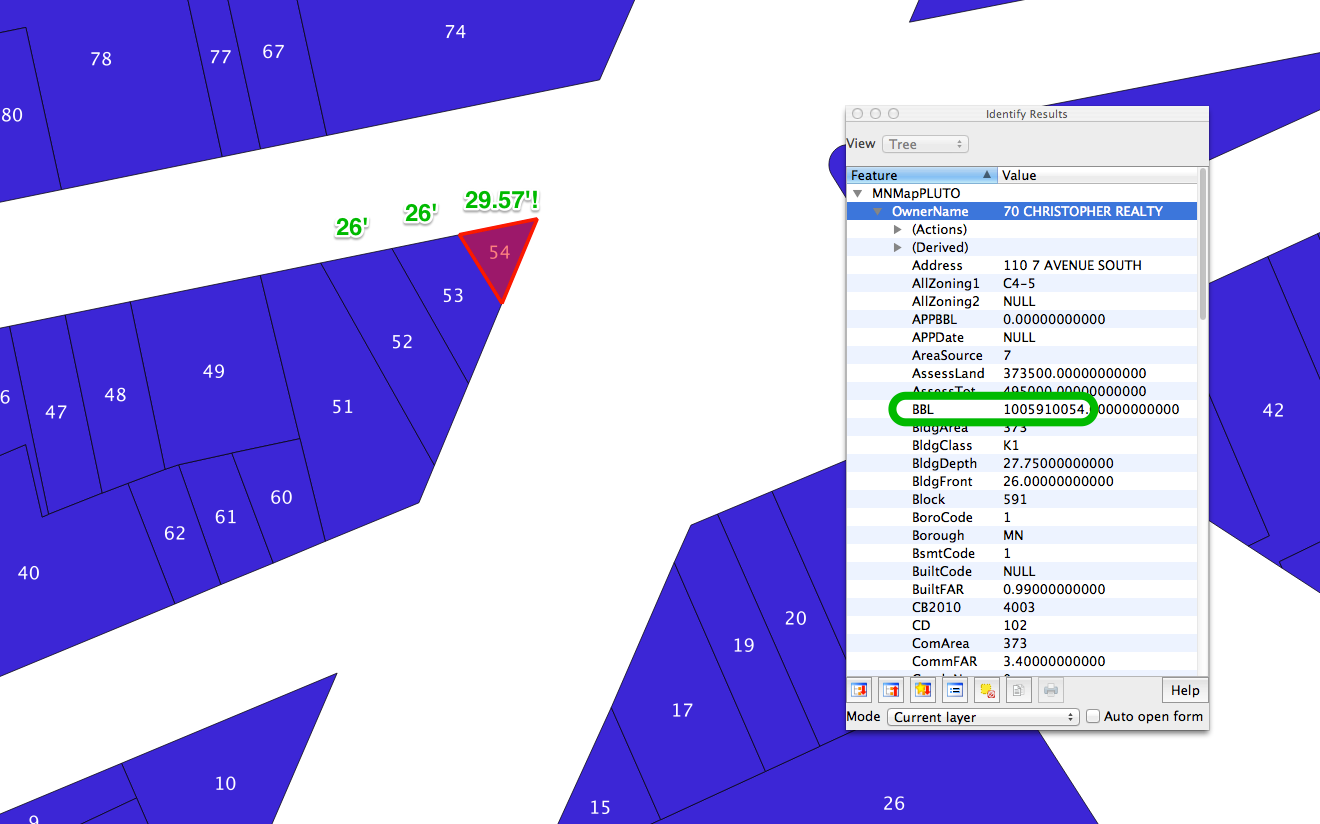
Task: Select the Address row in results
Action: pyautogui.click(x=1021, y=265)
